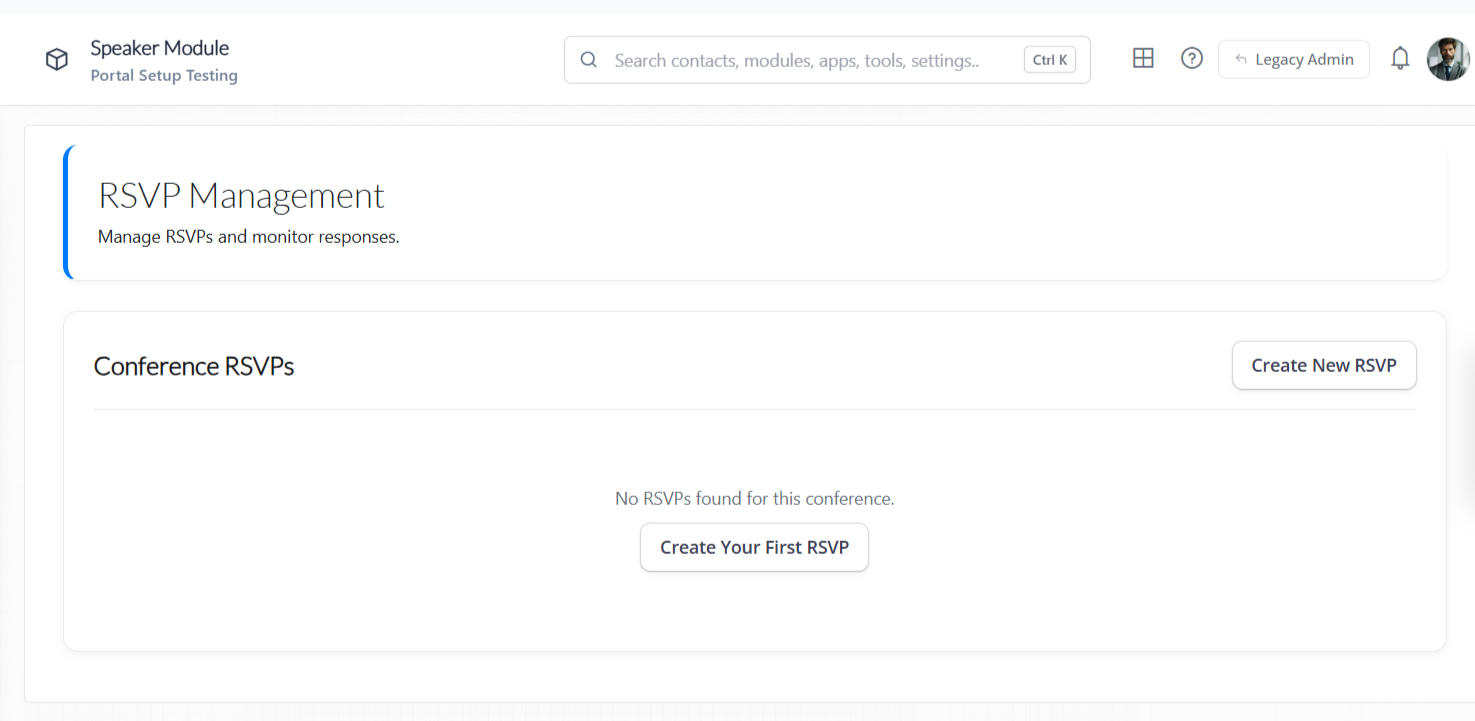This screenshot has height=721, width=1475.
Task: Open the help question mark icon
Action: tap(1191, 59)
